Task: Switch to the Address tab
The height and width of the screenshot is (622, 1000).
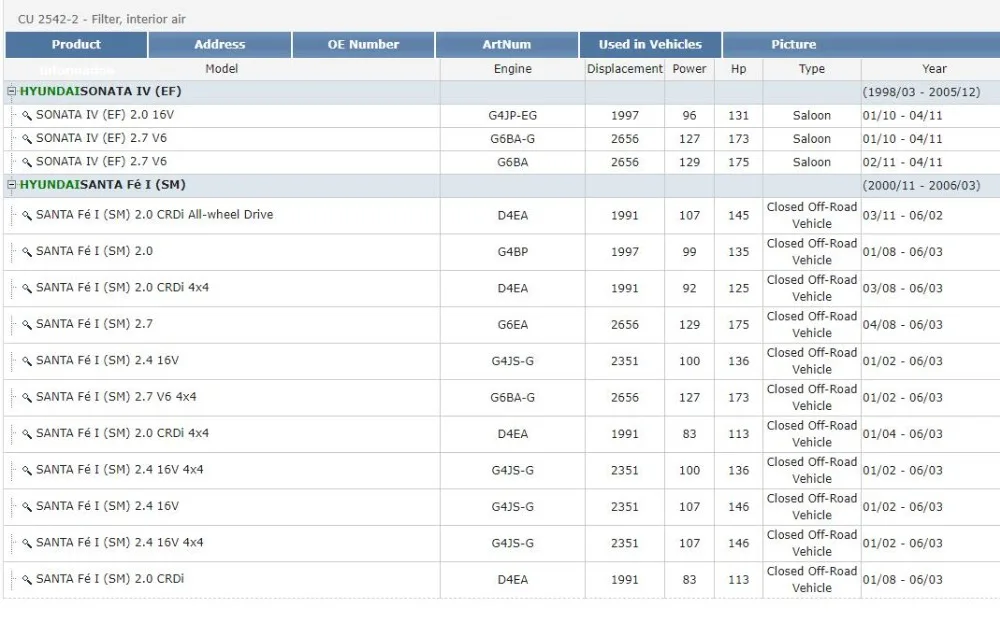Action: (x=219, y=45)
